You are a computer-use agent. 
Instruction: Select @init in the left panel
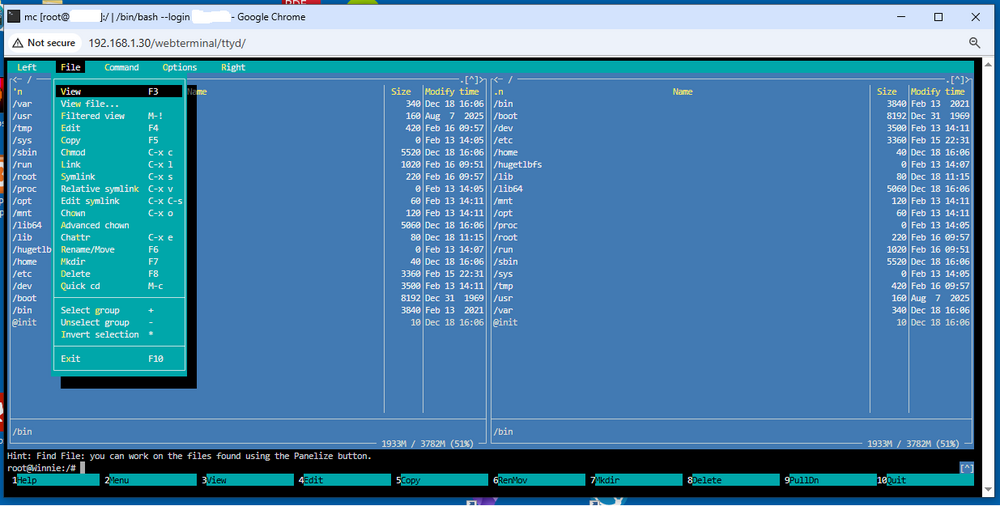[x=24, y=322]
